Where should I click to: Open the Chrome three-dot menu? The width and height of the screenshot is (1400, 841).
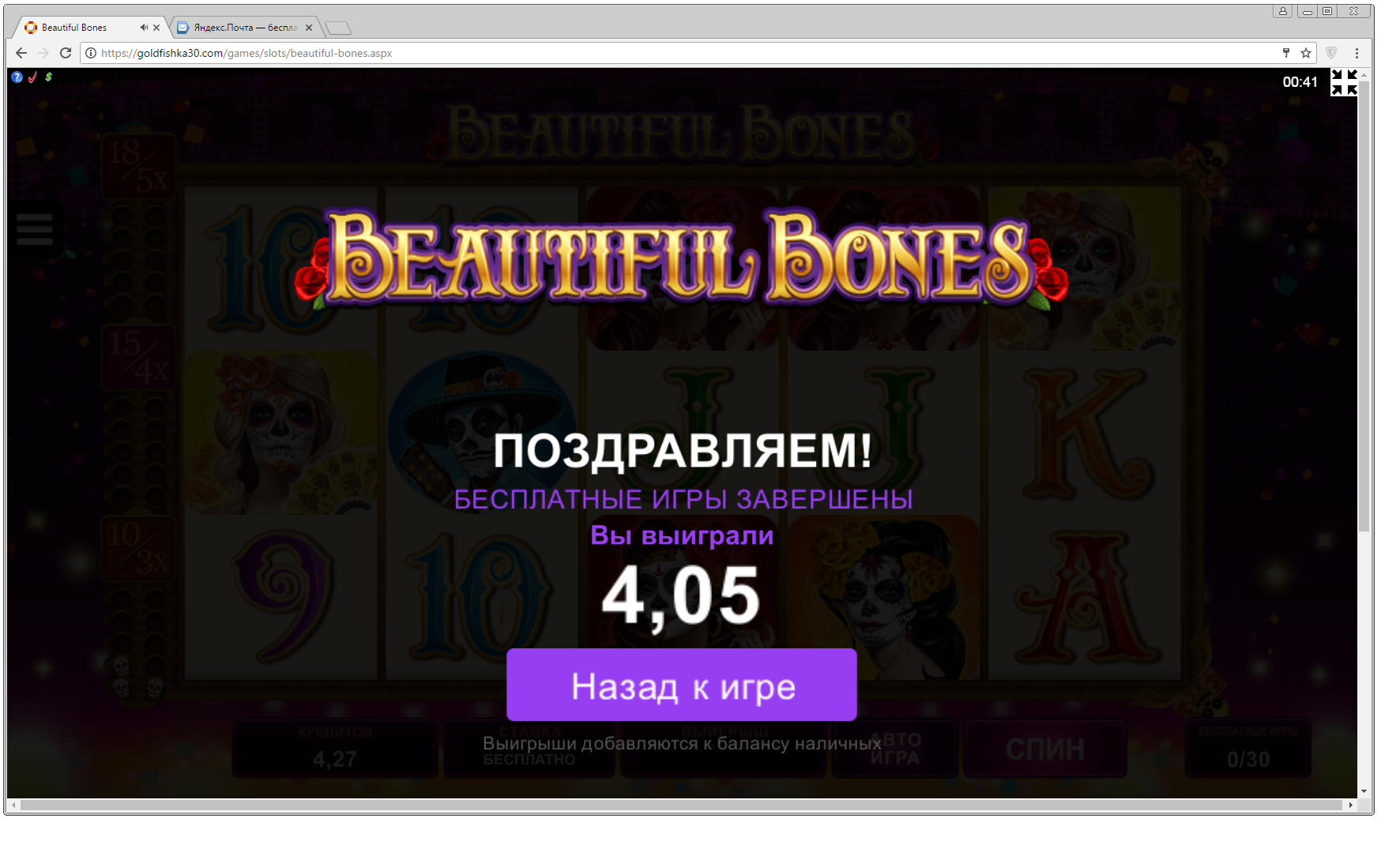point(1357,53)
